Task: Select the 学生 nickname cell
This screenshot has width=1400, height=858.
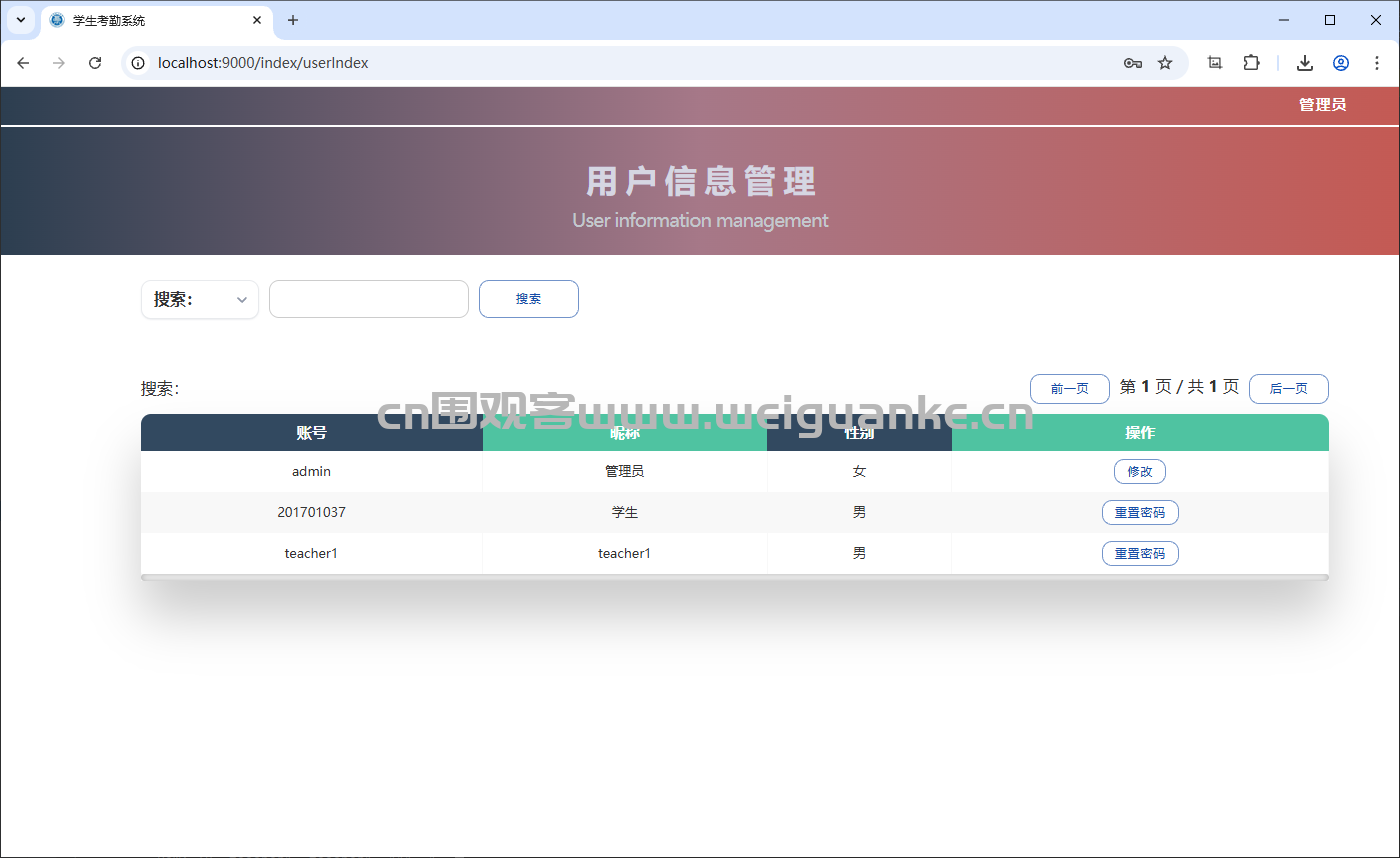Action: pos(625,512)
